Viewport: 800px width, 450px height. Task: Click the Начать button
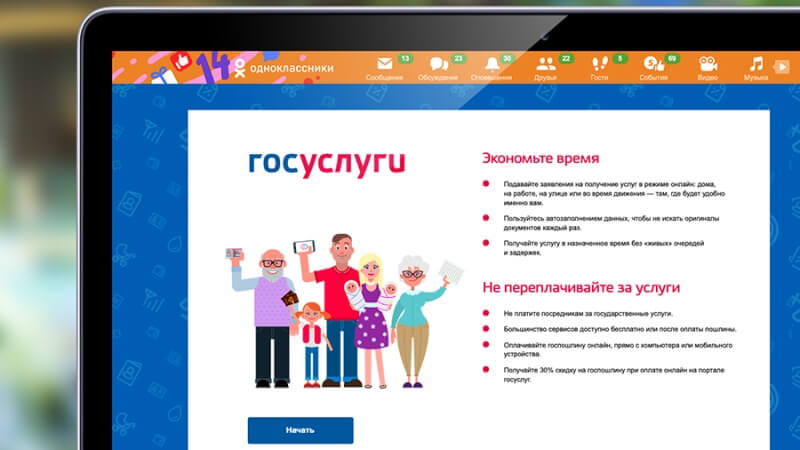(301, 430)
